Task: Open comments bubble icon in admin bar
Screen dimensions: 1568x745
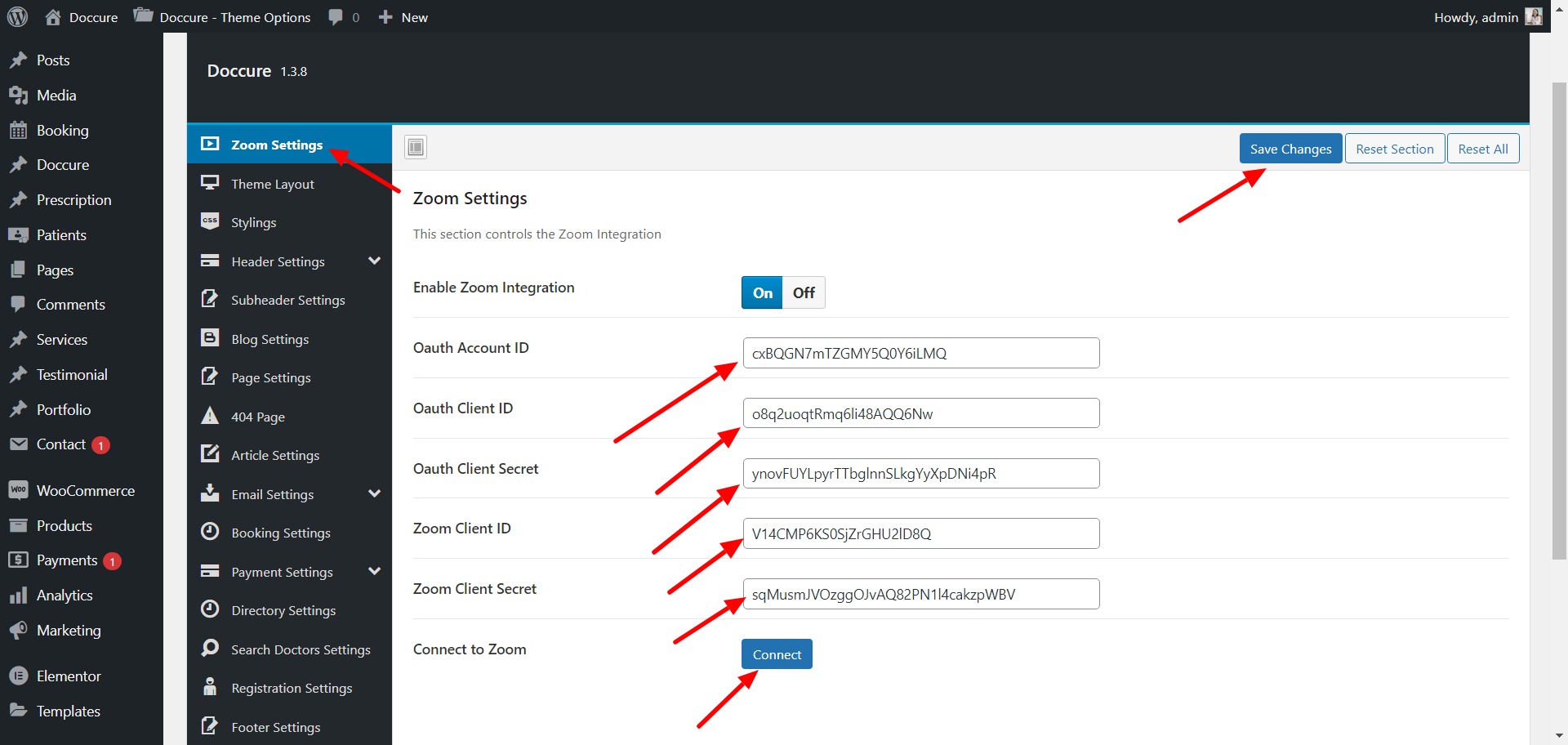Action: click(336, 17)
